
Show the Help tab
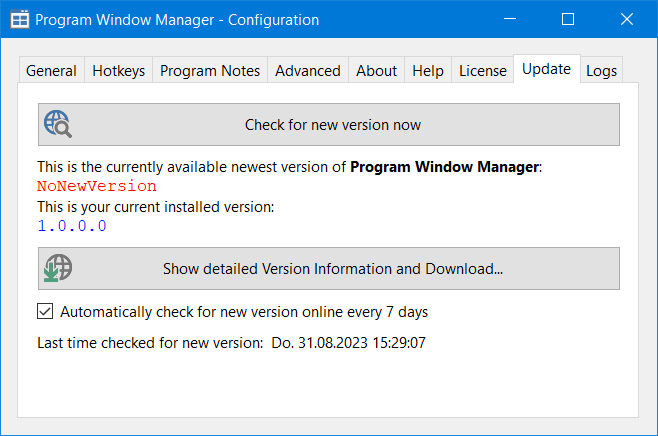(428, 71)
